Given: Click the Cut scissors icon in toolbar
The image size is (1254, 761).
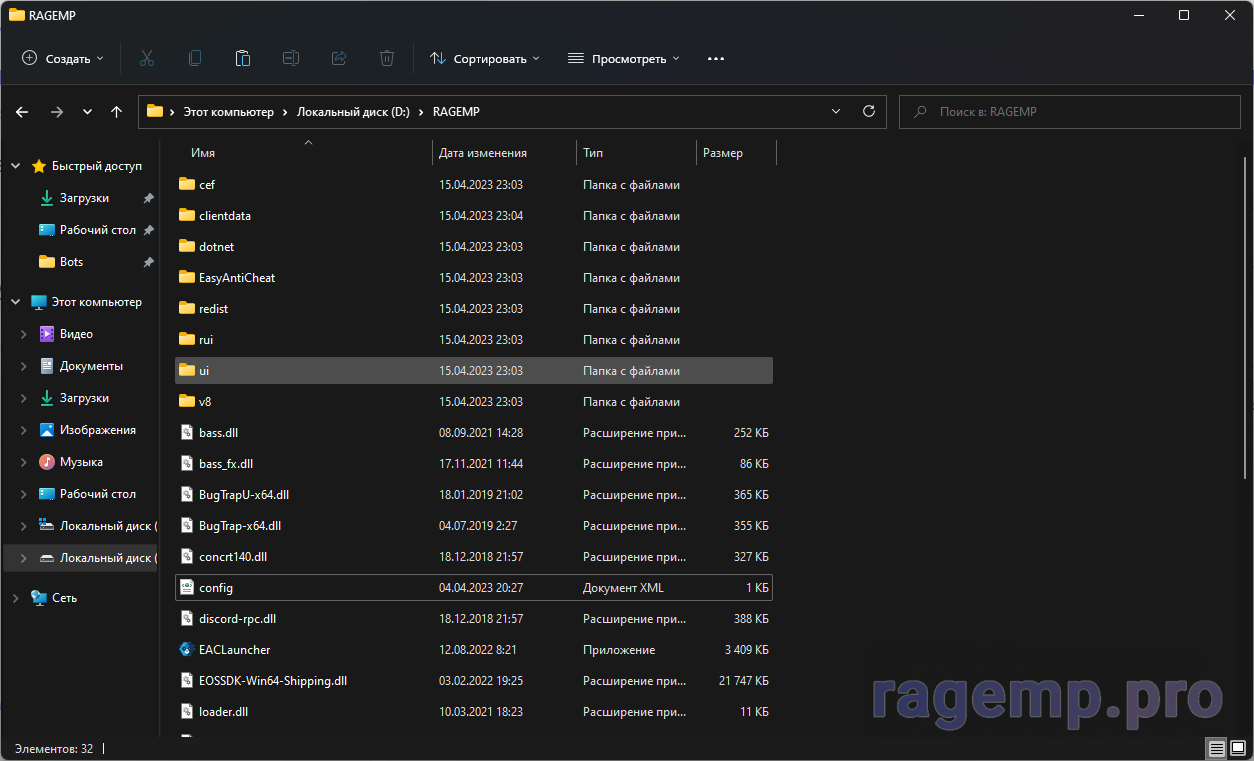Looking at the screenshot, I should (x=147, y=59).
